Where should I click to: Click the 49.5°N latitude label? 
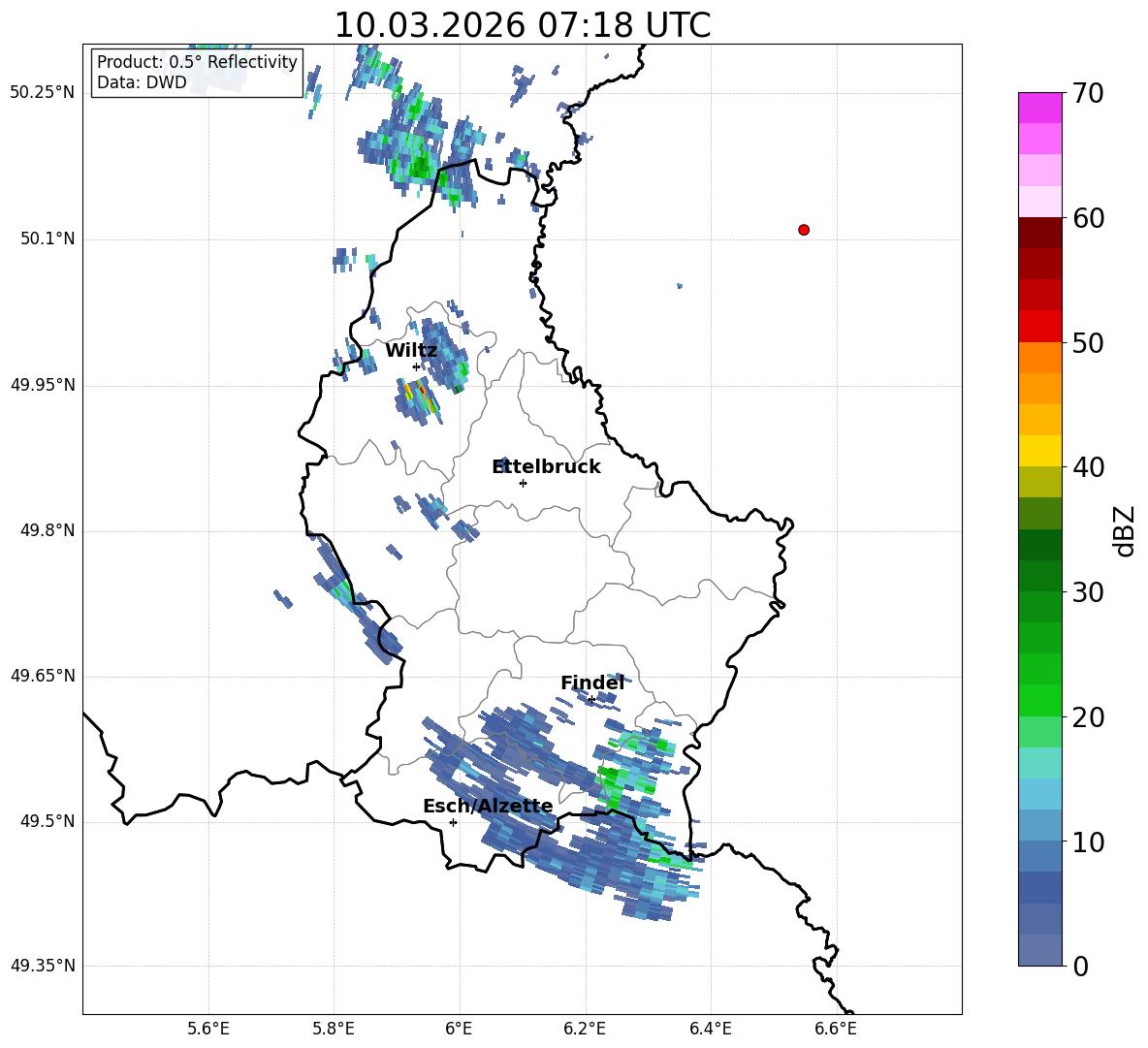48,822
